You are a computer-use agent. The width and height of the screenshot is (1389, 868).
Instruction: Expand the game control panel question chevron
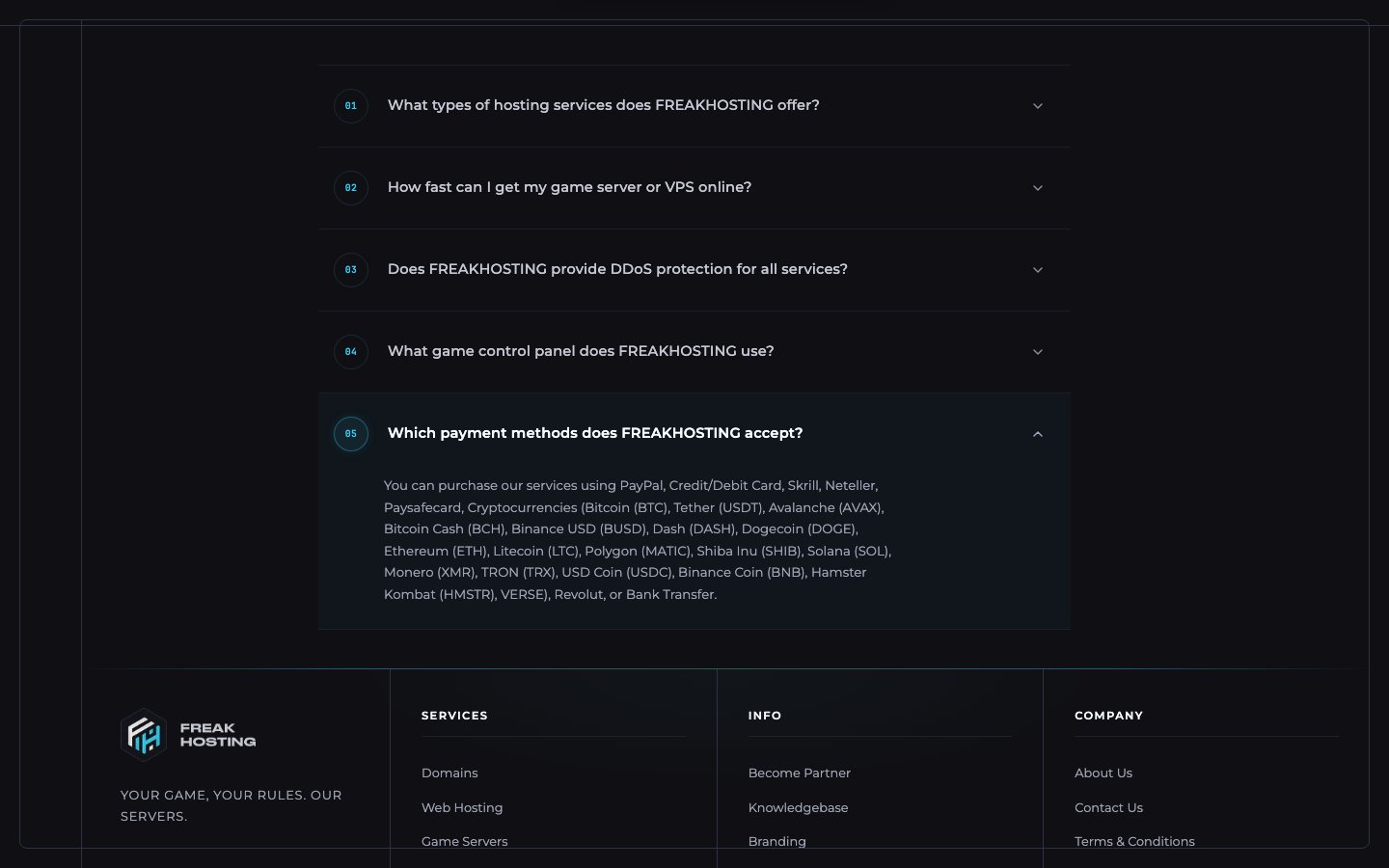pos(1038,352)
